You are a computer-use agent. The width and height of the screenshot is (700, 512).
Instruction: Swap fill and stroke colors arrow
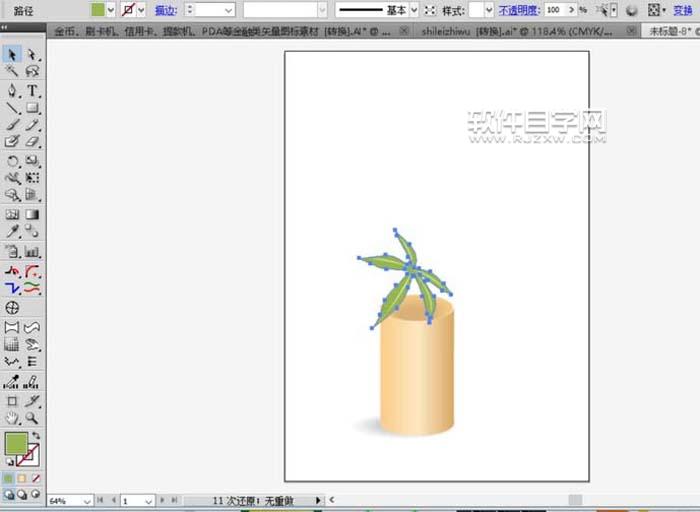pyautogui.click(x=36, y=435)
